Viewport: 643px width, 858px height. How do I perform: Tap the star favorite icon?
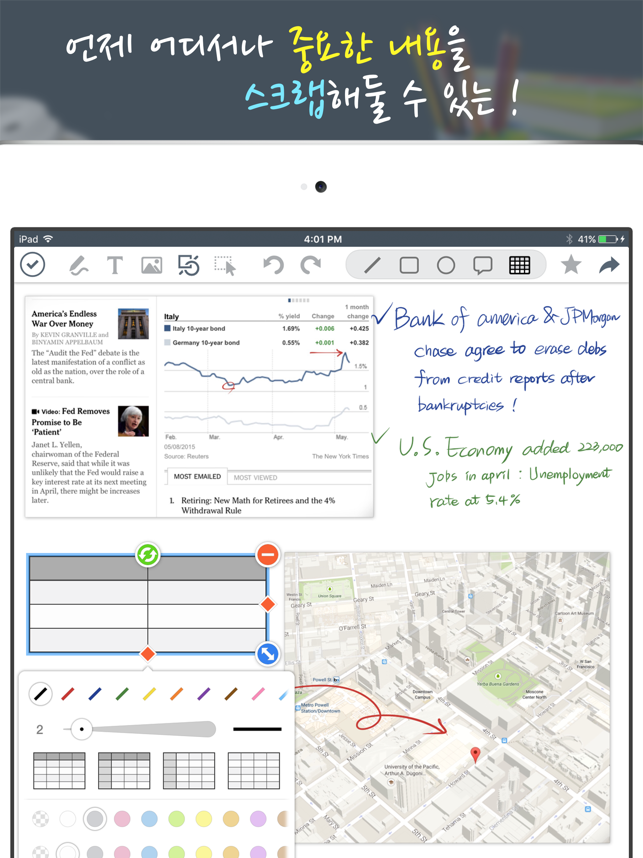click(571, 265)
